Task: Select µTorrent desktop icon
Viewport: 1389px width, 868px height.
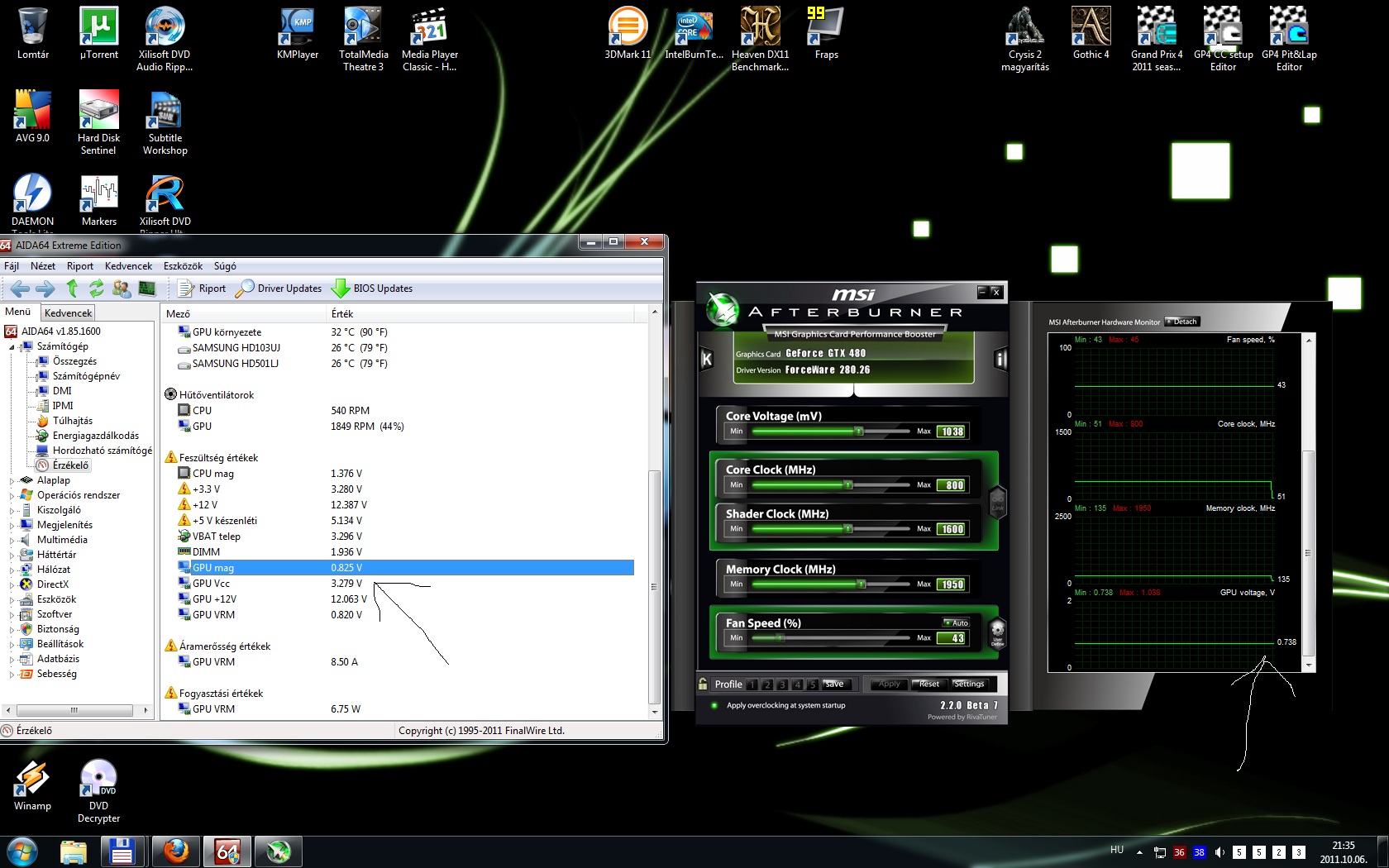Action: click(x=99, y=34)
